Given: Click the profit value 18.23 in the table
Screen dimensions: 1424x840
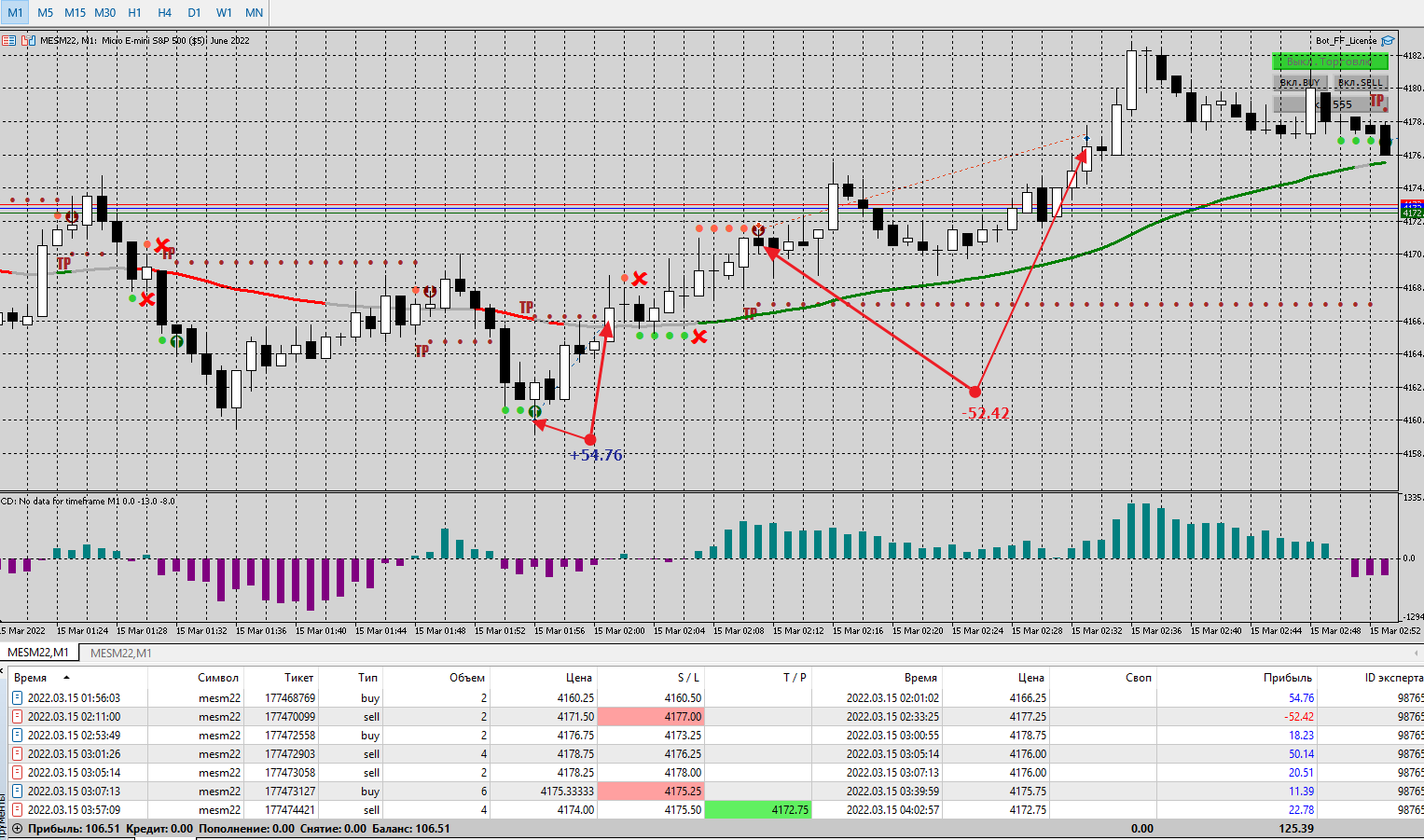Looking at the screenshot, I should (1301, 736).
